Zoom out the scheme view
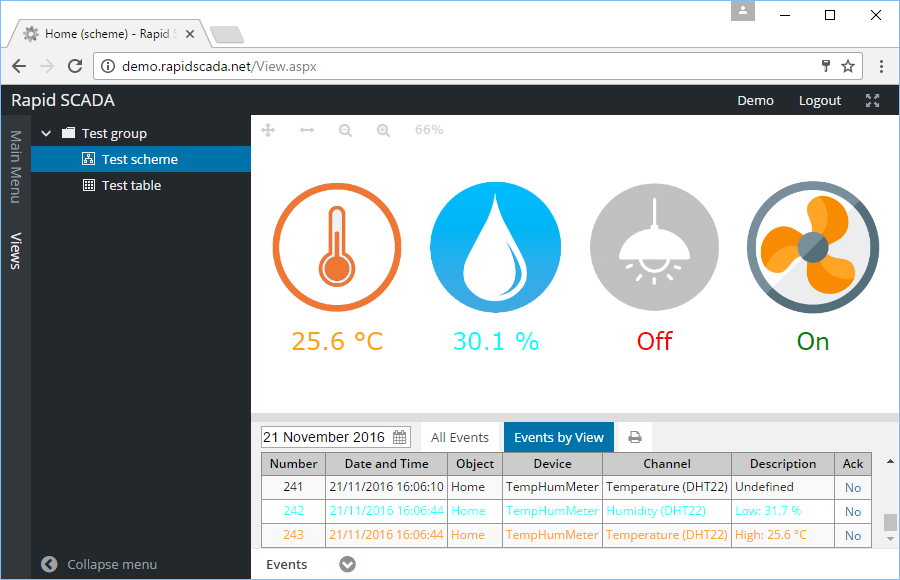The image size is (900, 580). [345, 129]
